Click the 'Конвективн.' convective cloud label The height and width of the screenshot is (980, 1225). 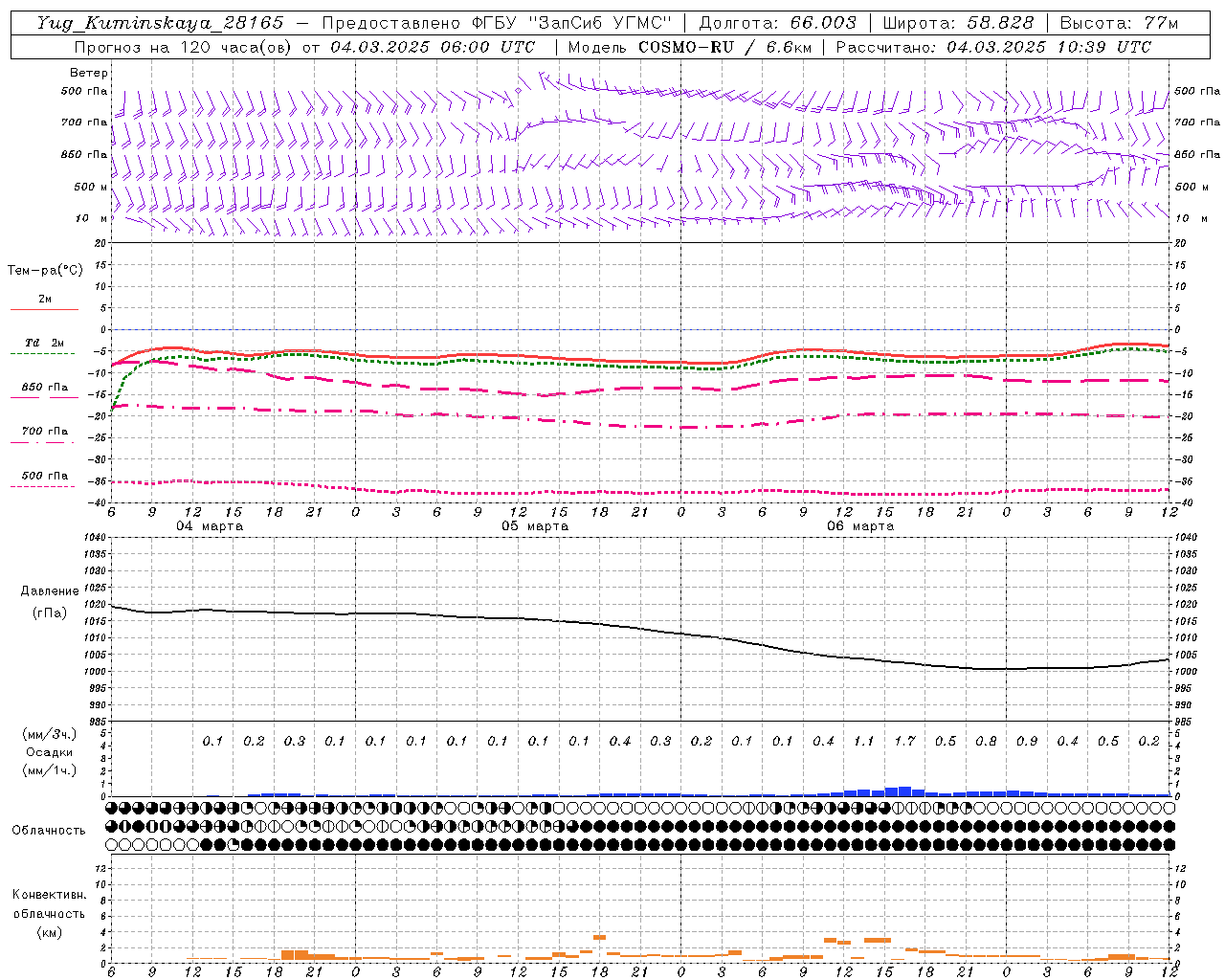49,895
